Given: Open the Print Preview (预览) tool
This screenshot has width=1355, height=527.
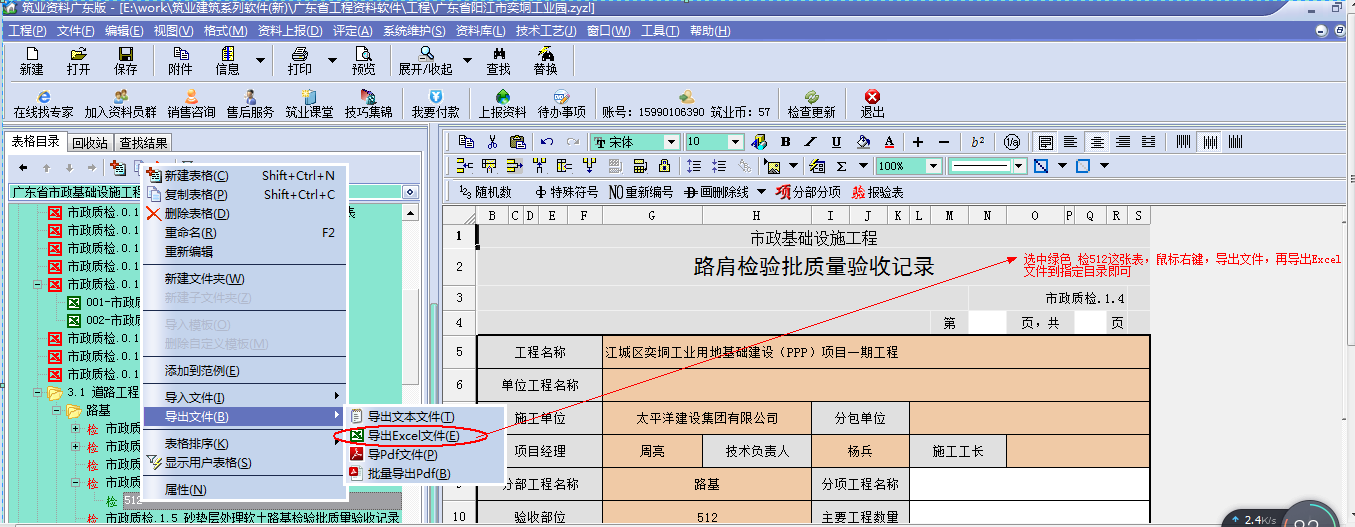Looking at the screenshot, I should point(363,60).
